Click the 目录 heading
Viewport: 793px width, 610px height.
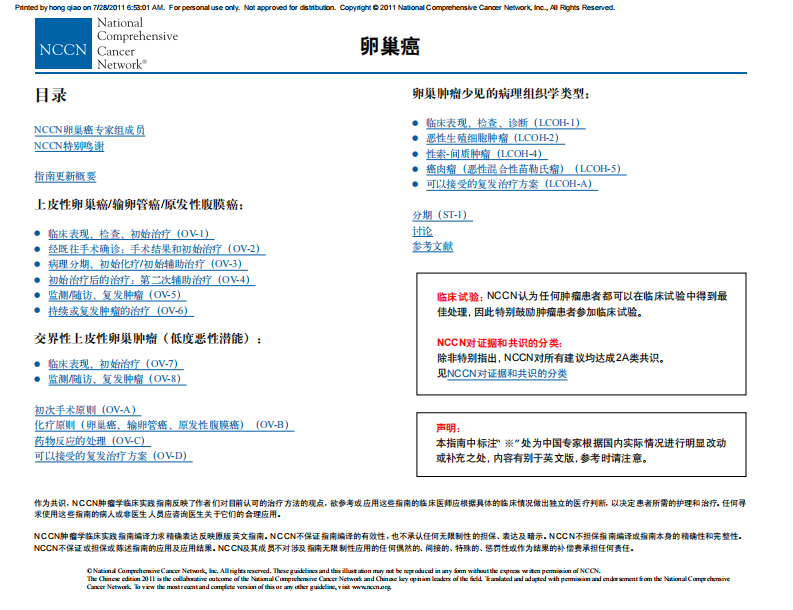click(x=51, y=95)
